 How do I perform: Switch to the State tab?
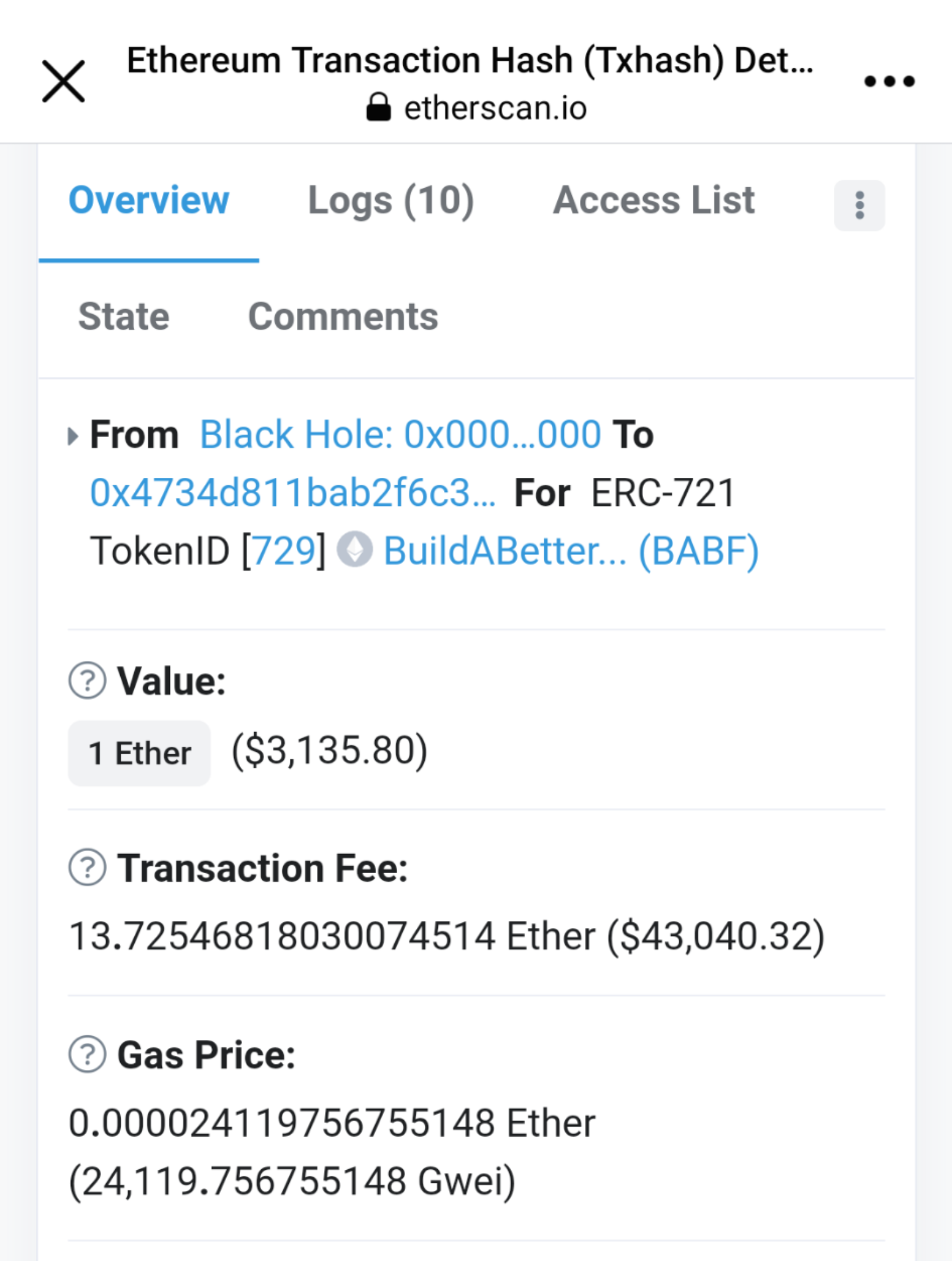pos(124,316)
